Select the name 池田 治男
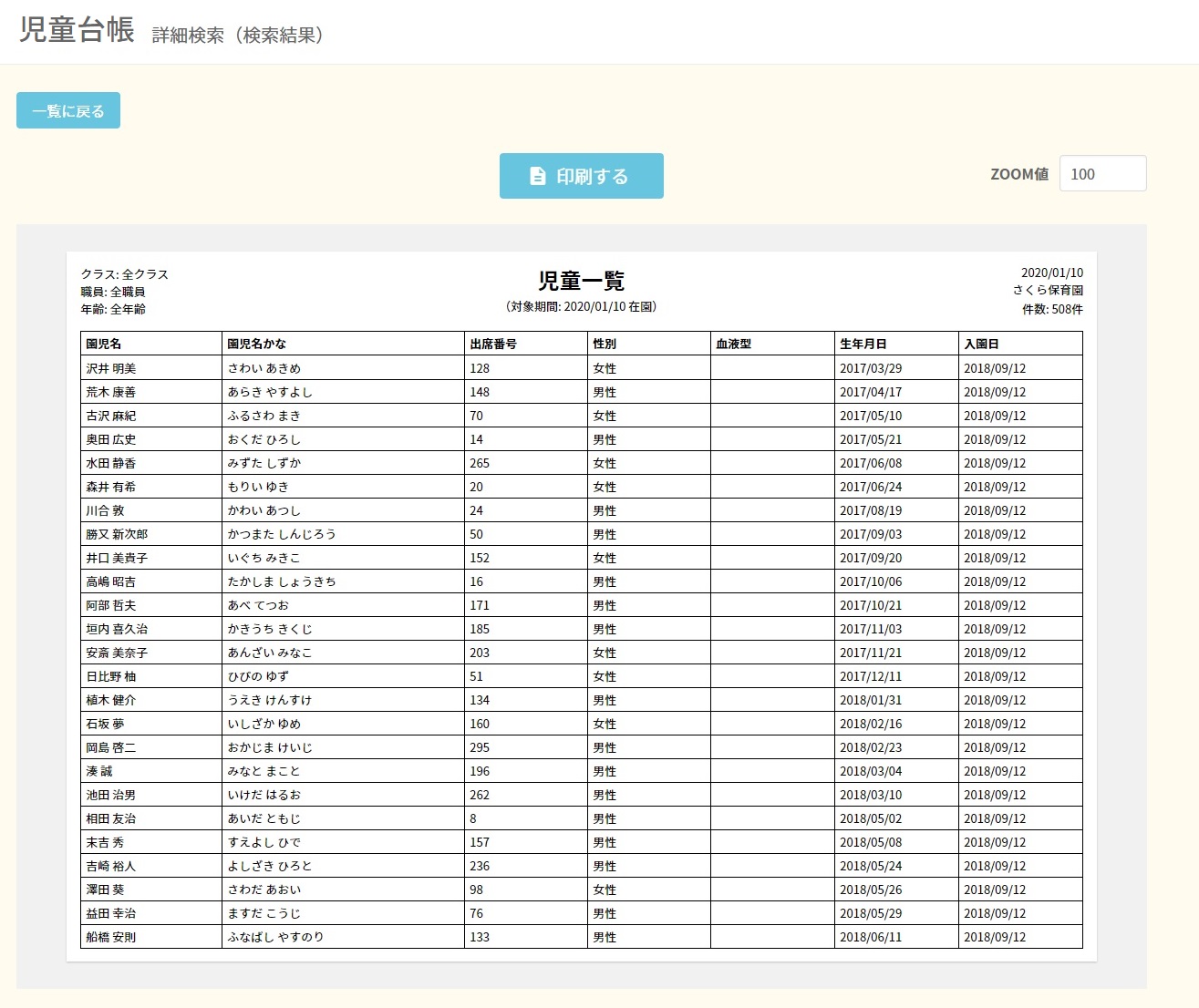The height and width of the screenshot is (1008, 1199). point(111,795)
